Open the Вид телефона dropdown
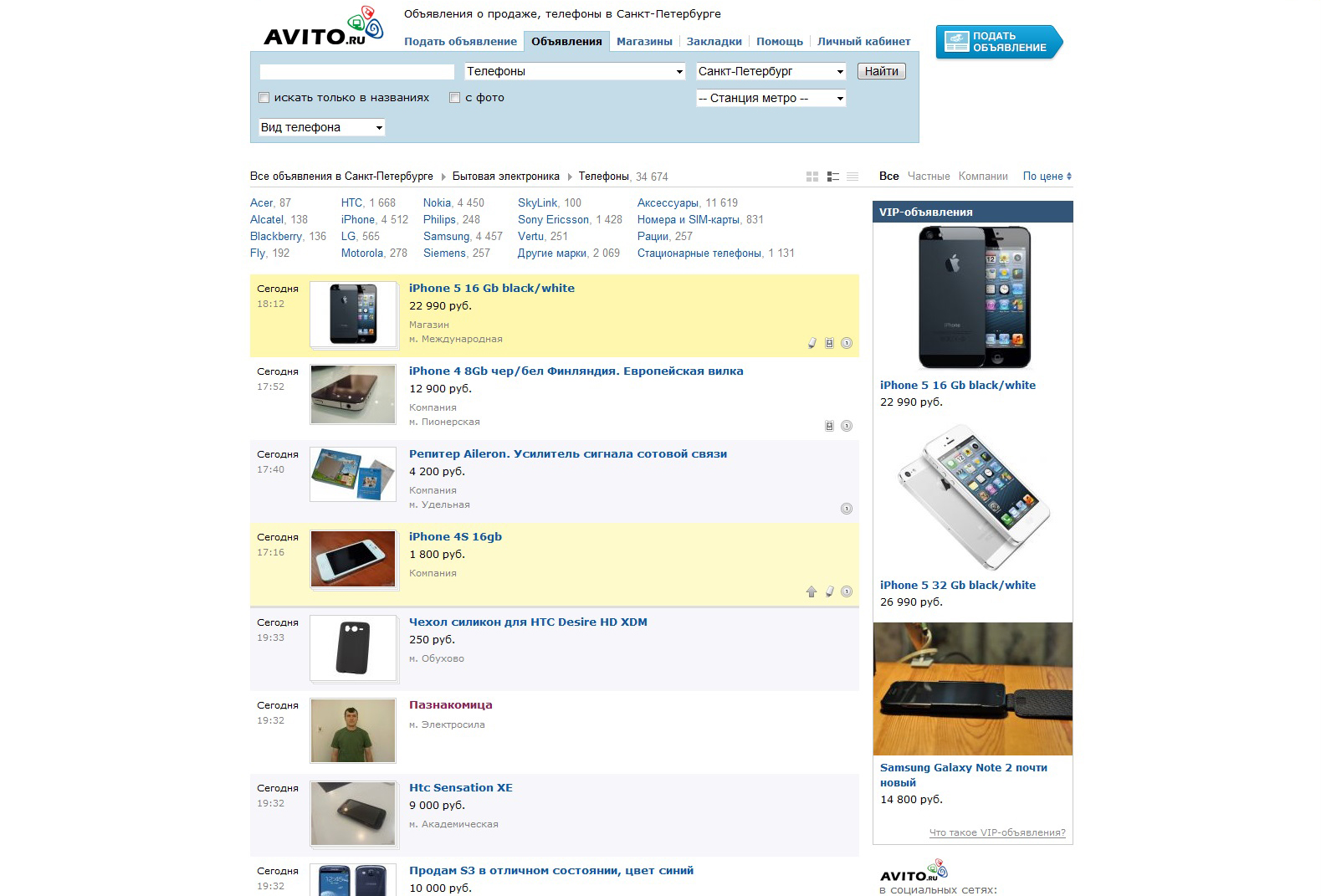1321x896 pixels. [x=322, y=128]
